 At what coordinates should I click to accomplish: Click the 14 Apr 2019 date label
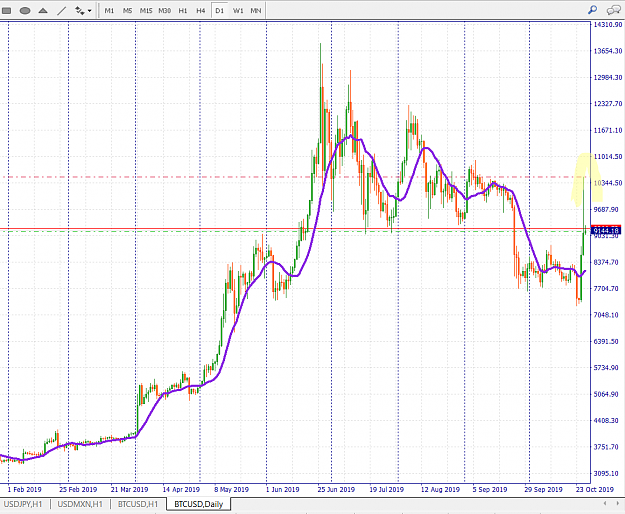click(181, 489)
